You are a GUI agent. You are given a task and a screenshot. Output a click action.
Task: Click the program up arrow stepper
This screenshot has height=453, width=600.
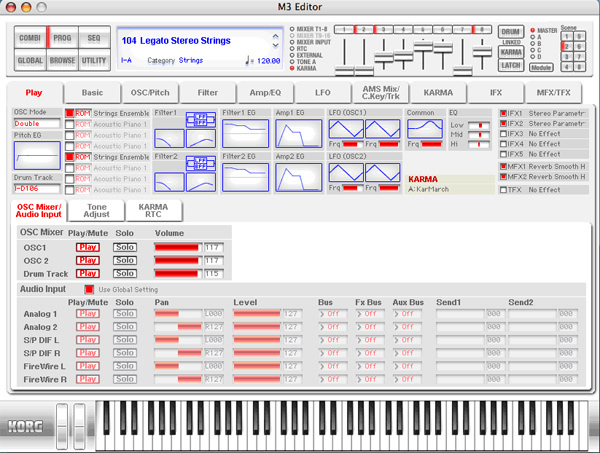[x=276, y=37]
